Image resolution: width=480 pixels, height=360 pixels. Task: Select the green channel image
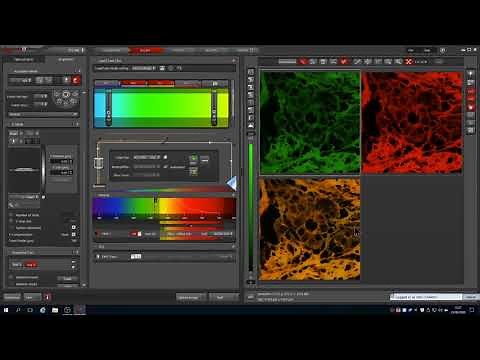click(310, 122)
